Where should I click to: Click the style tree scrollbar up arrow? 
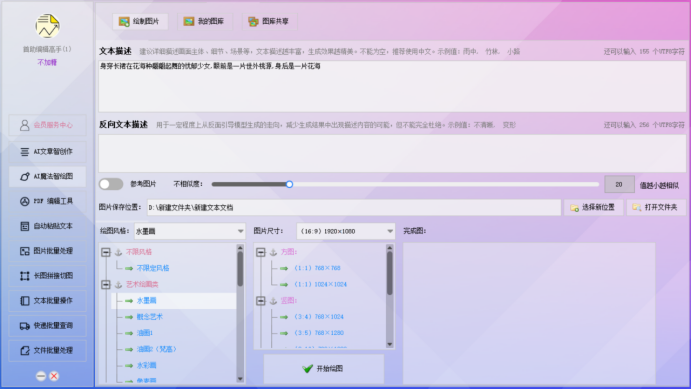click(x=240, y=248)
